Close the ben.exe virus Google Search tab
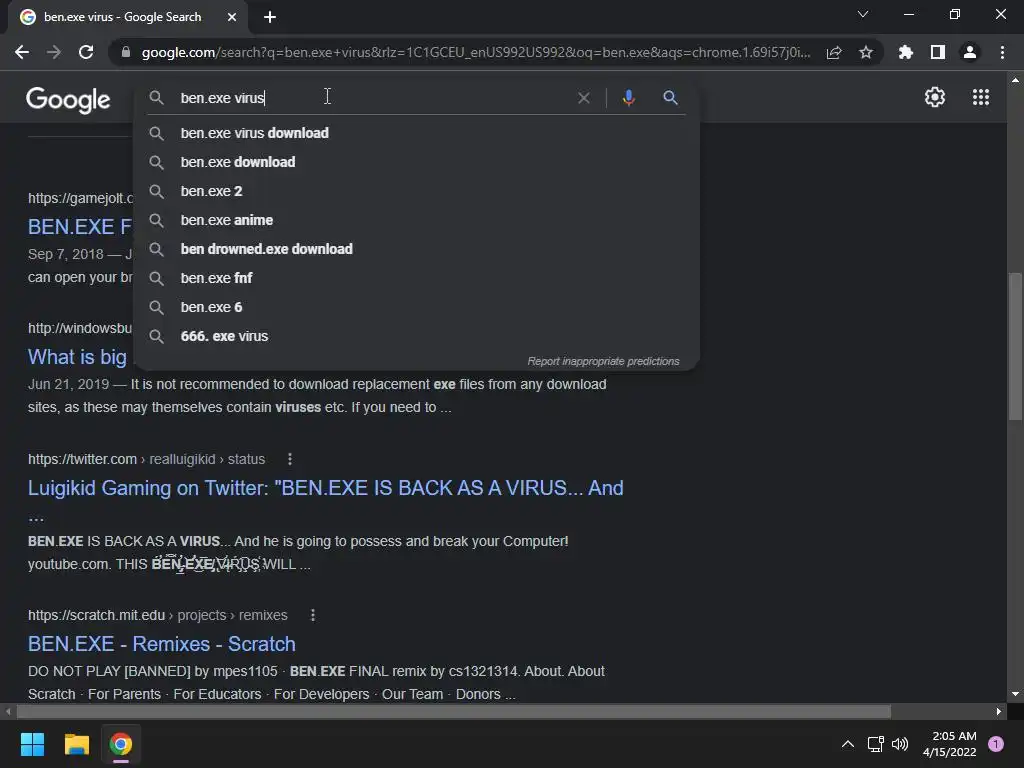Image resolution: width=1024 pixels, height=768 pixels. (232, 18)
